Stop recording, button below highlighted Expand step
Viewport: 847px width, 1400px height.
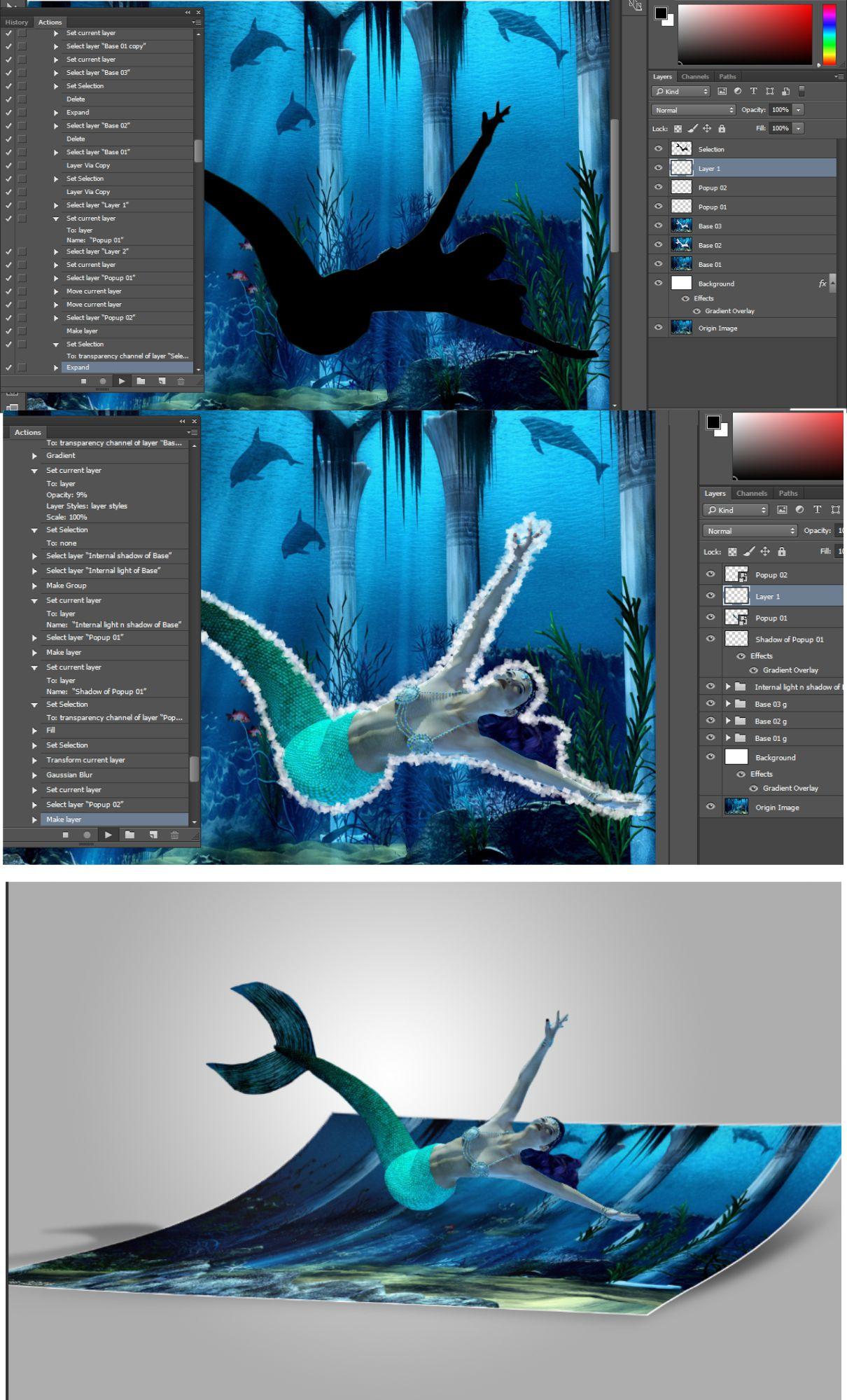click(x=83, y=381)
